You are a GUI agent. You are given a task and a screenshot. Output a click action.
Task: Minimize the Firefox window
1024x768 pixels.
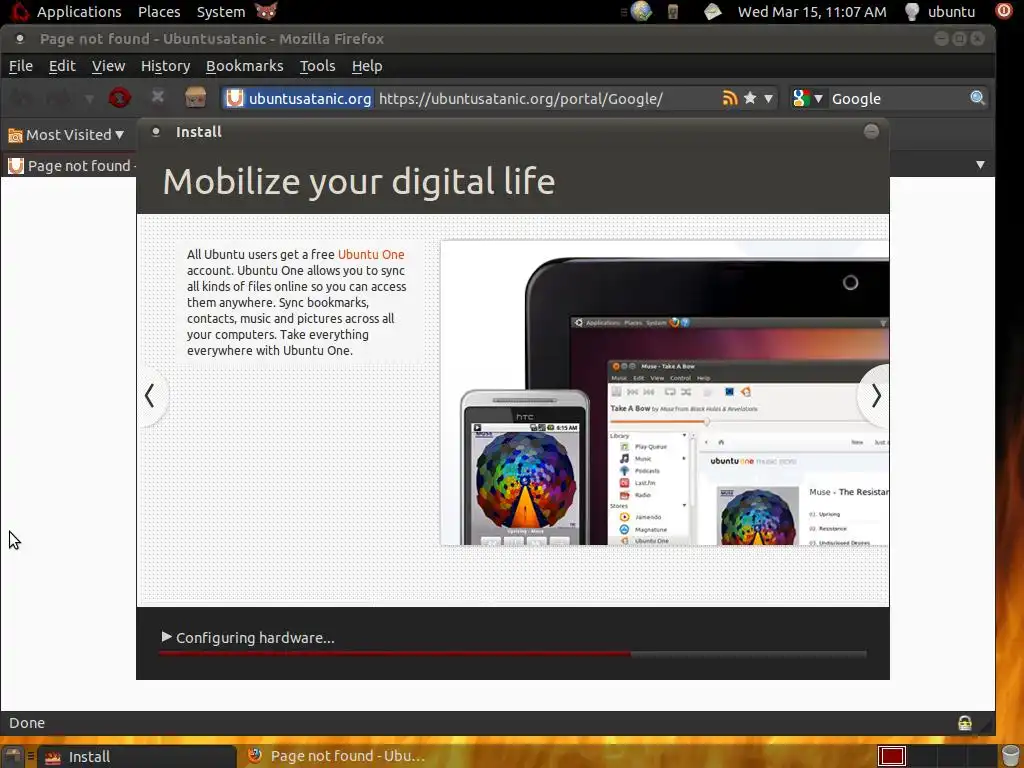click(941, 39)
